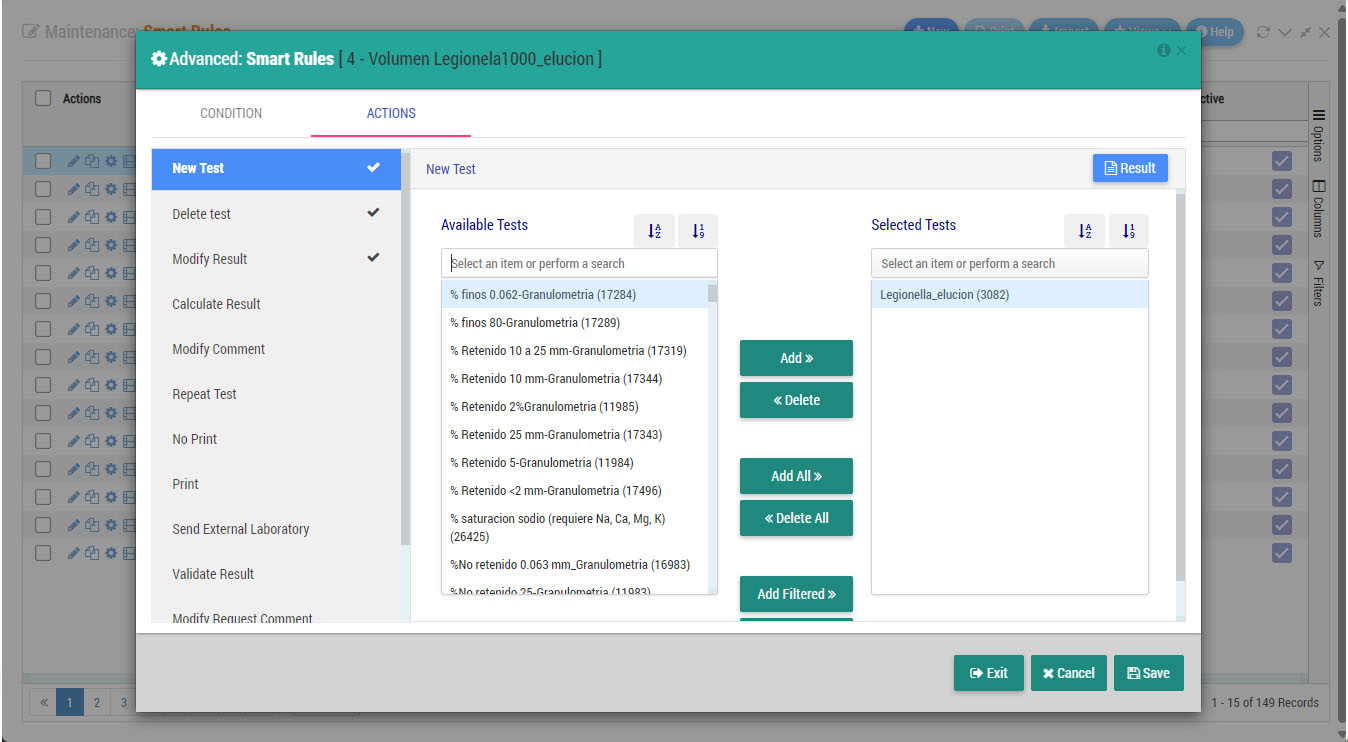1348x742 pixels.
Task: Open the Available Tests search dropdown
Action: click(579, 263)
